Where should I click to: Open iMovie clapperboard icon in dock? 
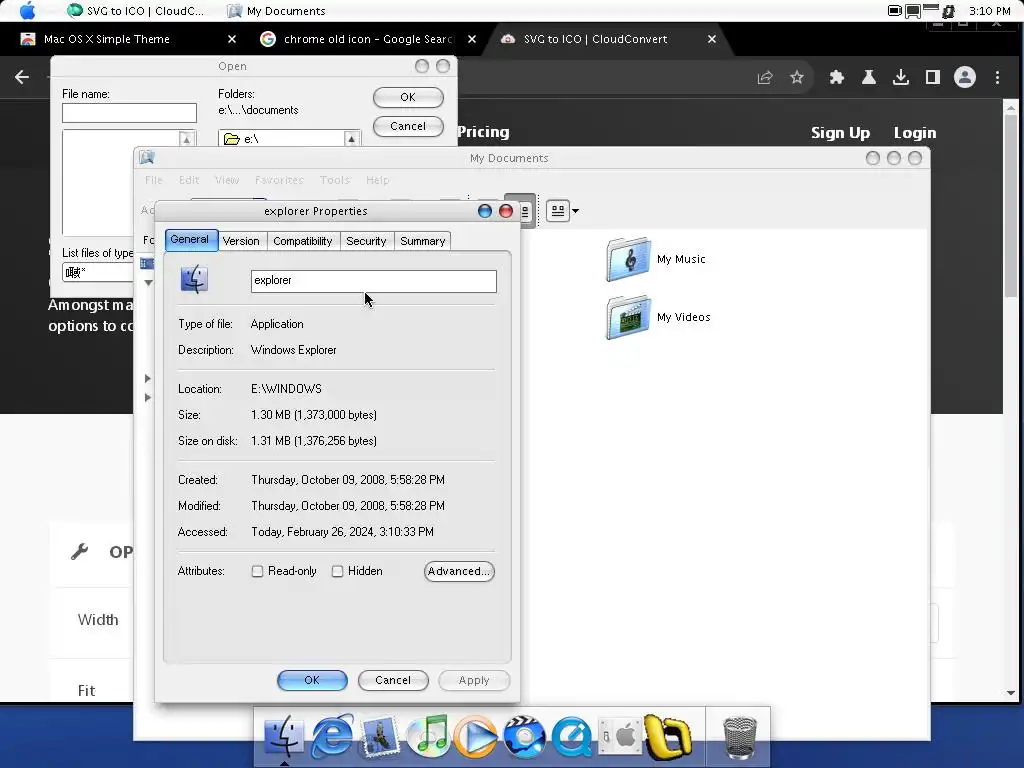524,737
